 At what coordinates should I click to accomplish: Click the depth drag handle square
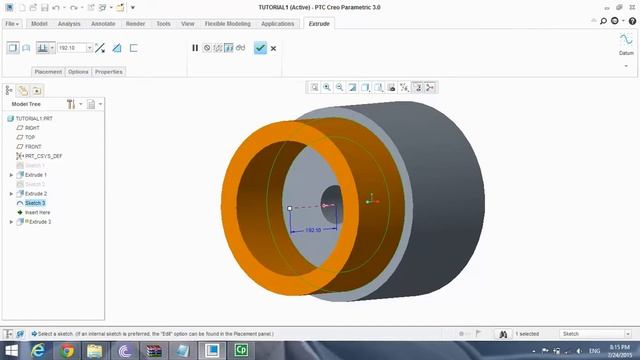[x=290, y=208]
